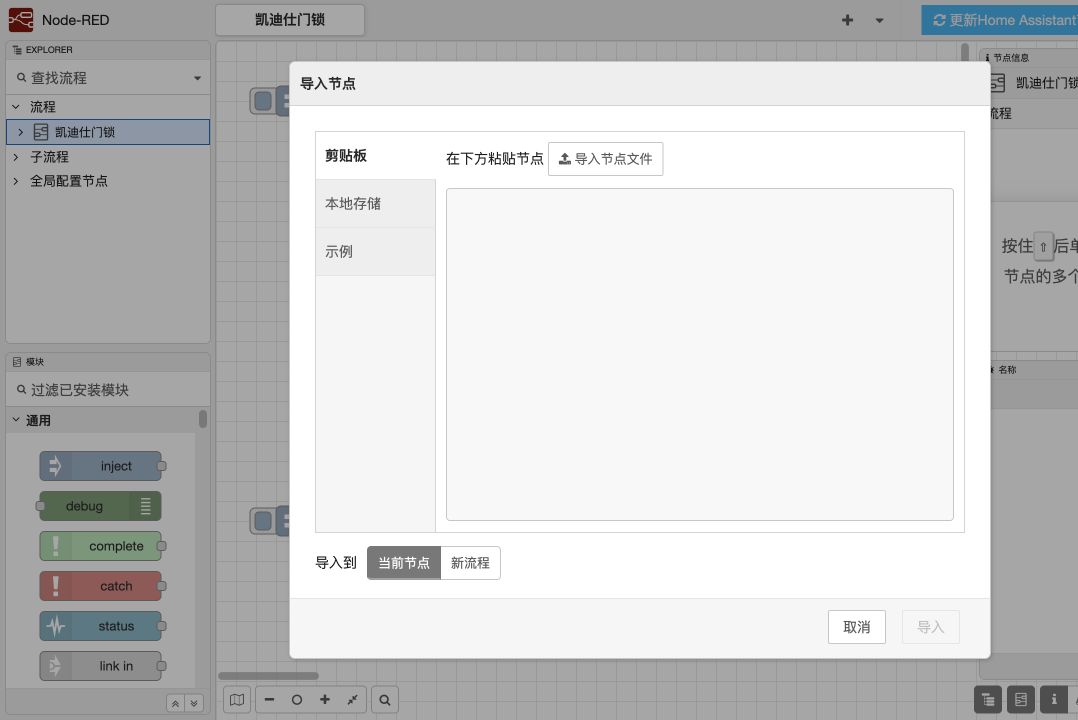The height and width of the screenshot is (720, 1078).
Task: Select the complete node in palette
Action: point(101,546)
